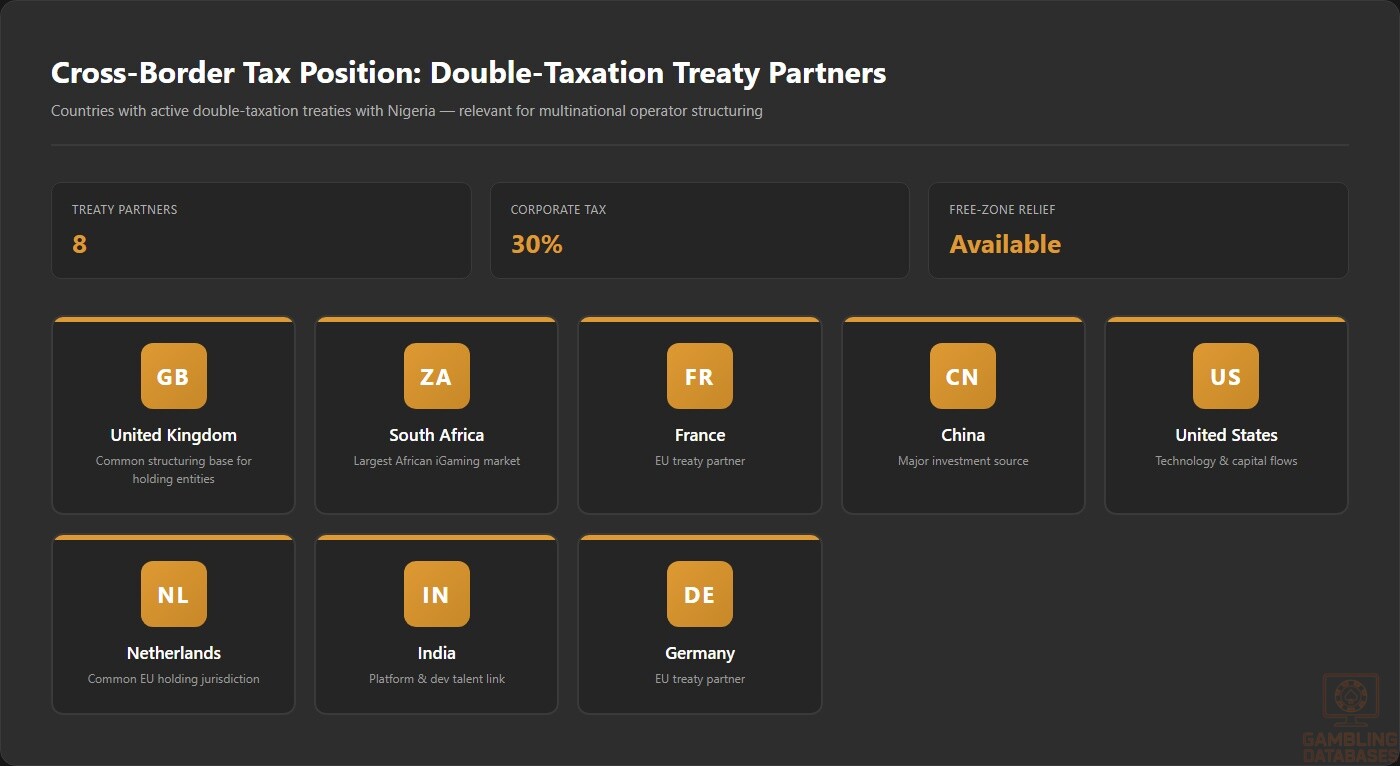Click the DE country badge

point(699,594)
